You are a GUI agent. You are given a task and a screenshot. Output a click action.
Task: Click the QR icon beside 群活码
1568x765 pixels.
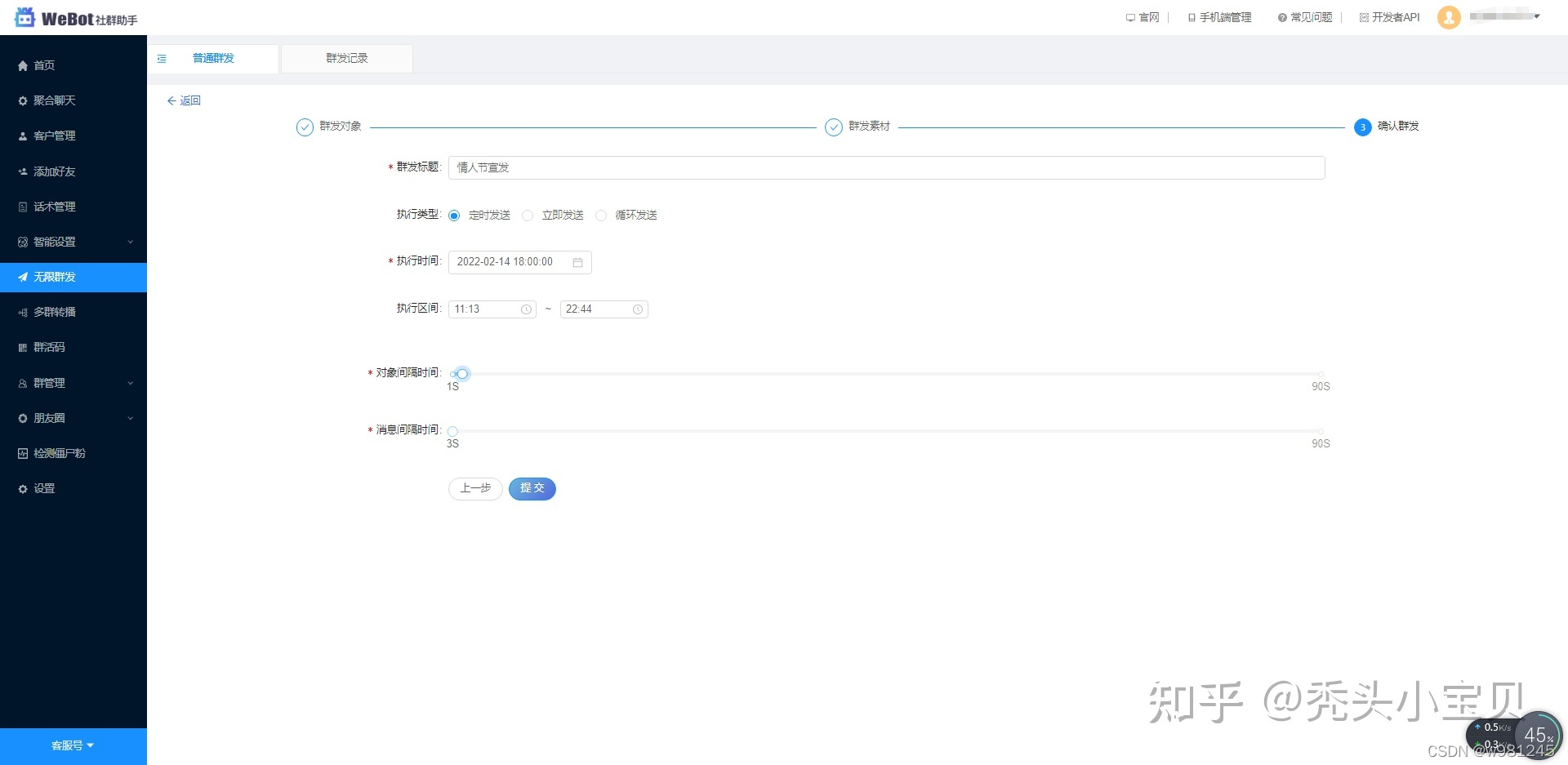[x=23, y=348]
